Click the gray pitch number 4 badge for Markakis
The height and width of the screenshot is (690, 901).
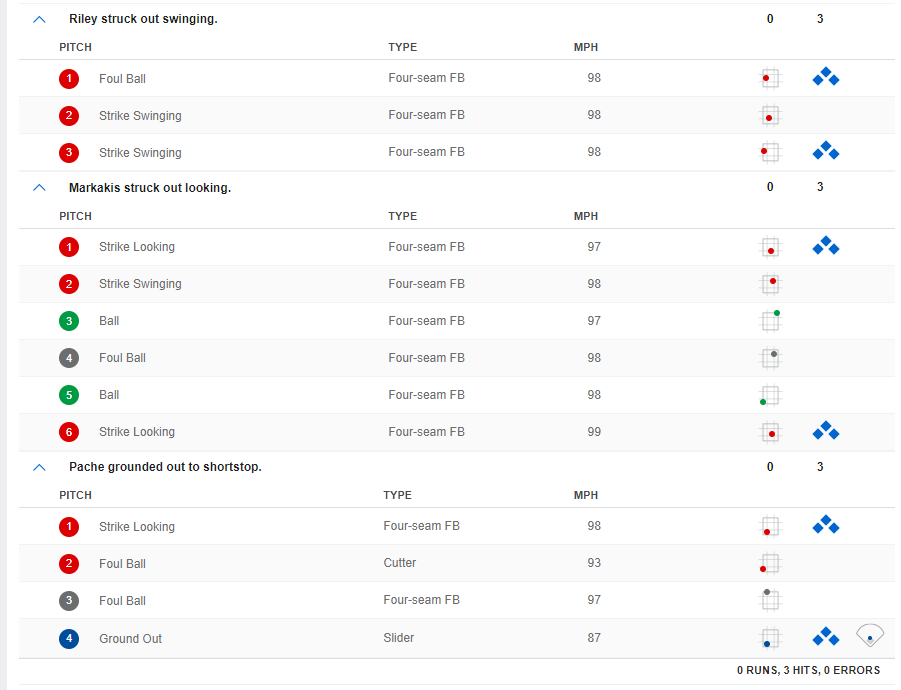[68, 358]
